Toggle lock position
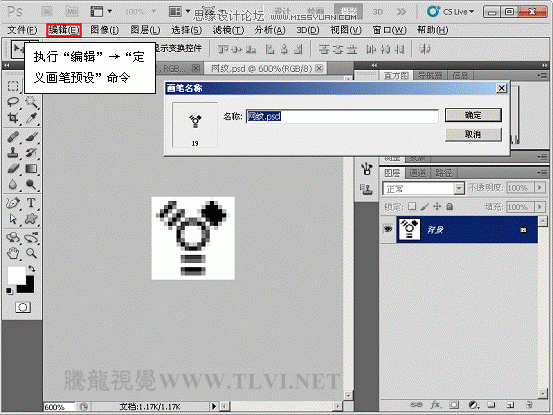The height and width of the screenshot is (415, 553). click(437, 207)
